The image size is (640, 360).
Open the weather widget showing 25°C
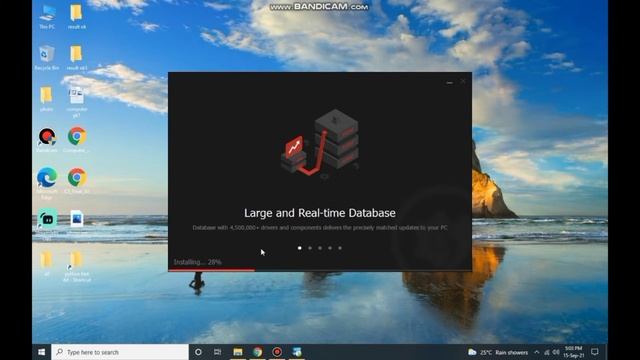[498, 352]
